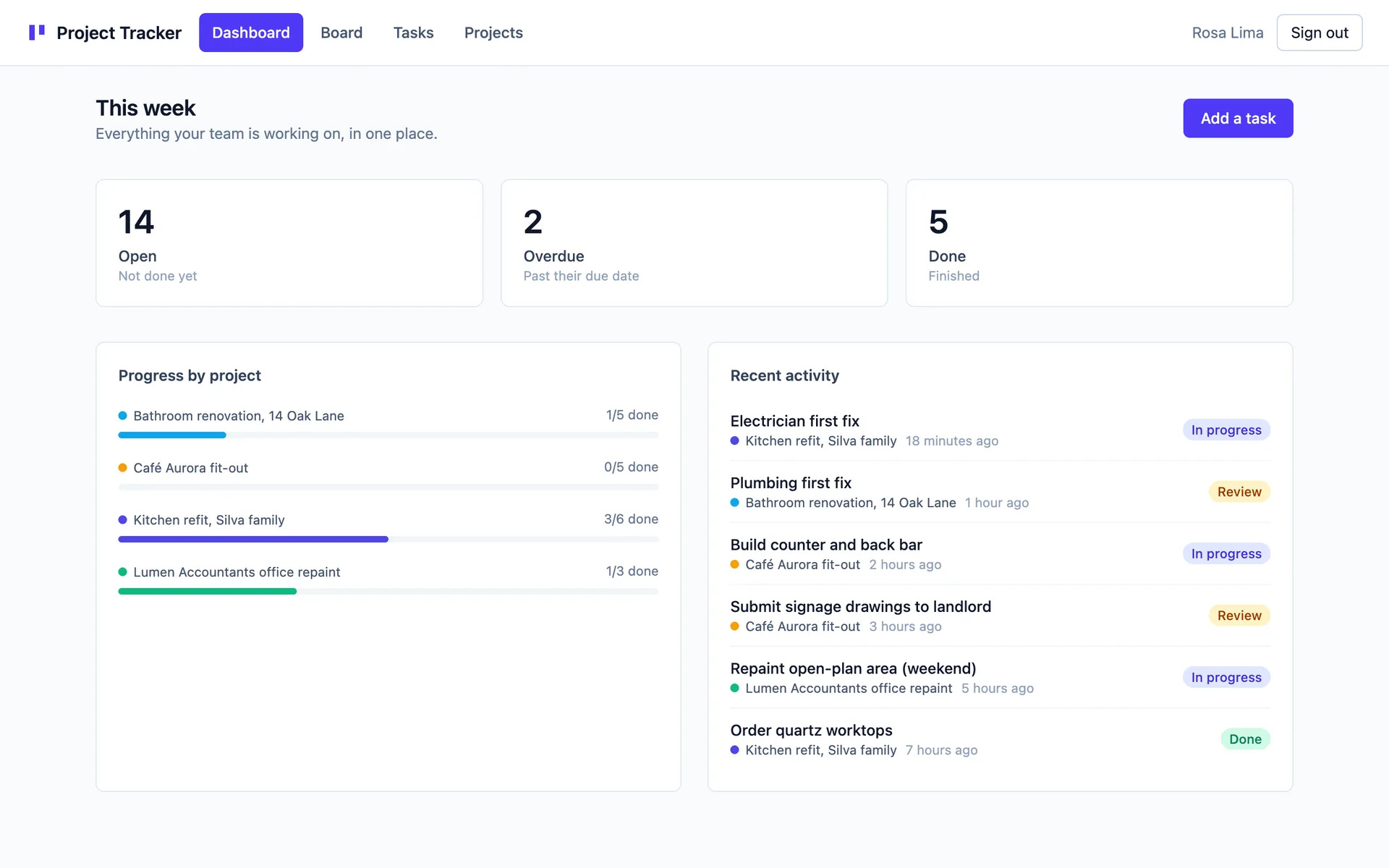
Task: Click Review badge for Plumbing first fix
Action: pos(1239,492)
